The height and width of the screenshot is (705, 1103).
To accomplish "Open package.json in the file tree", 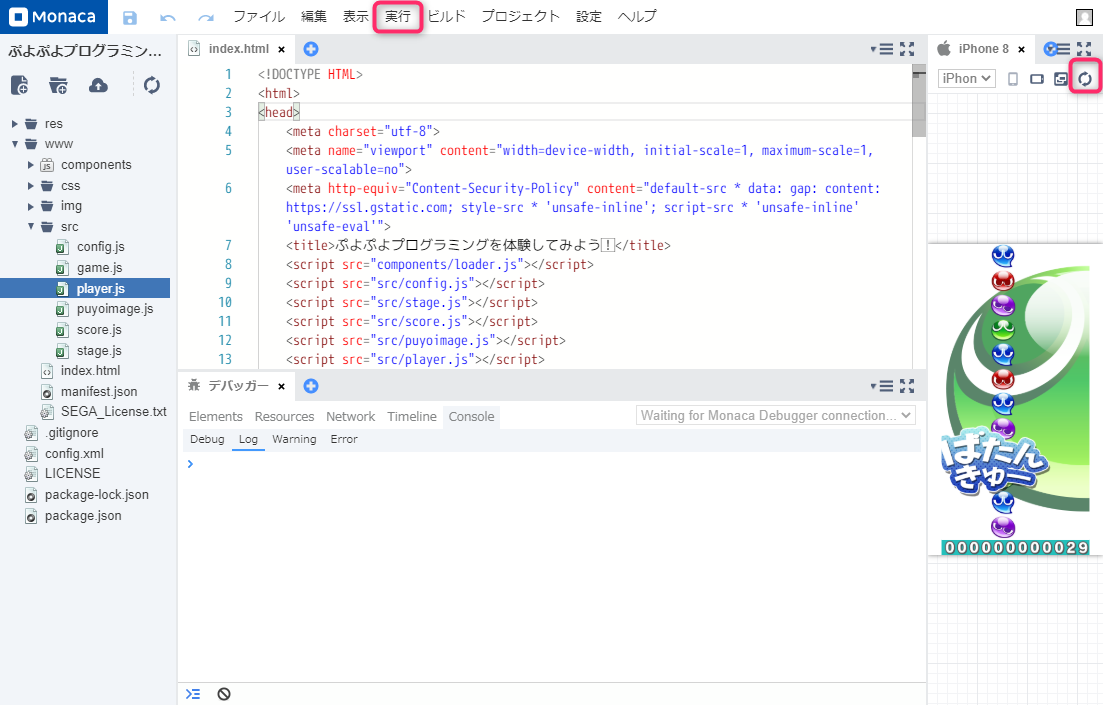I will click(x=83, y=516).
